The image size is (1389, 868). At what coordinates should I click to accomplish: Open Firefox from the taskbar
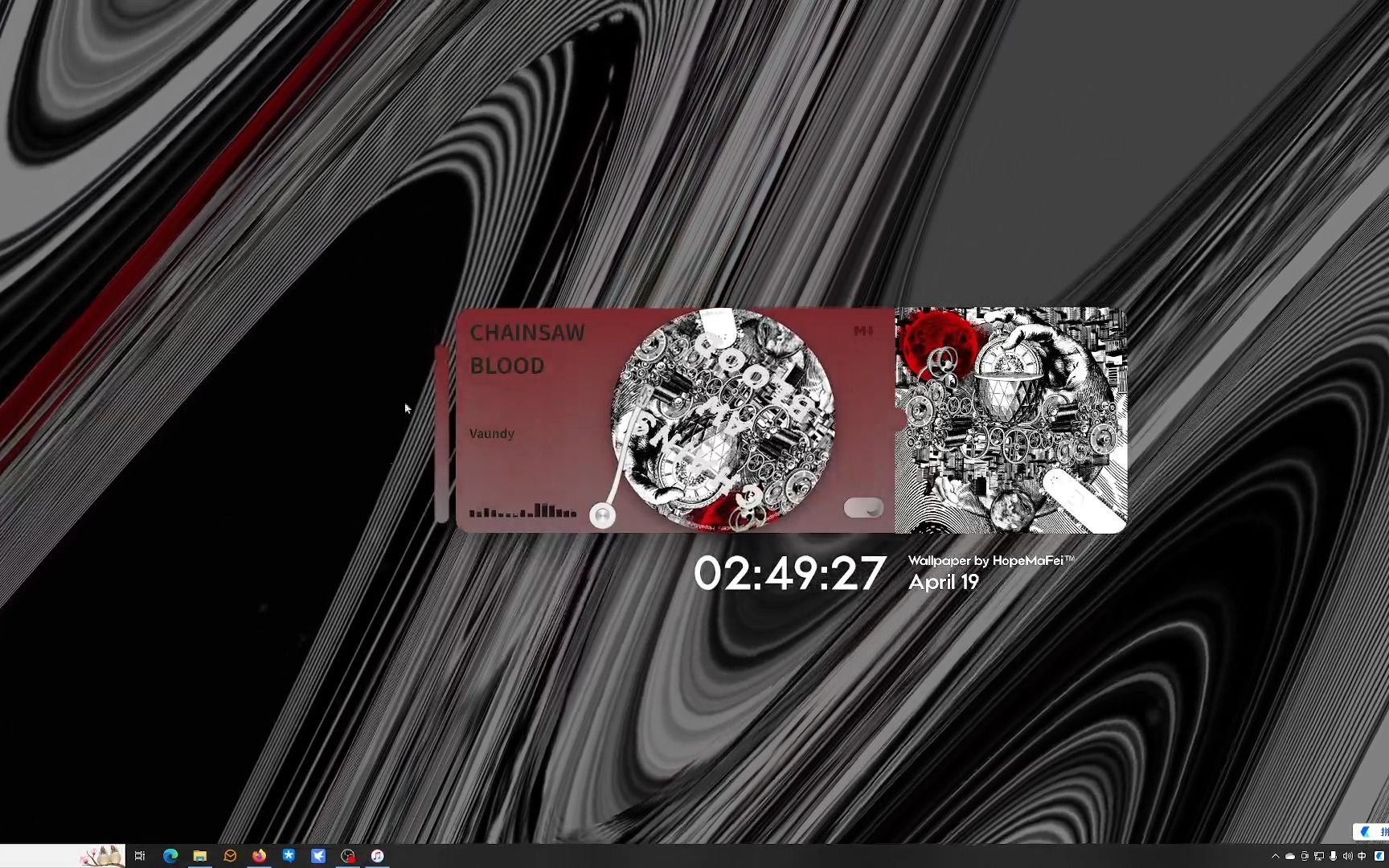tap(259, 856)
